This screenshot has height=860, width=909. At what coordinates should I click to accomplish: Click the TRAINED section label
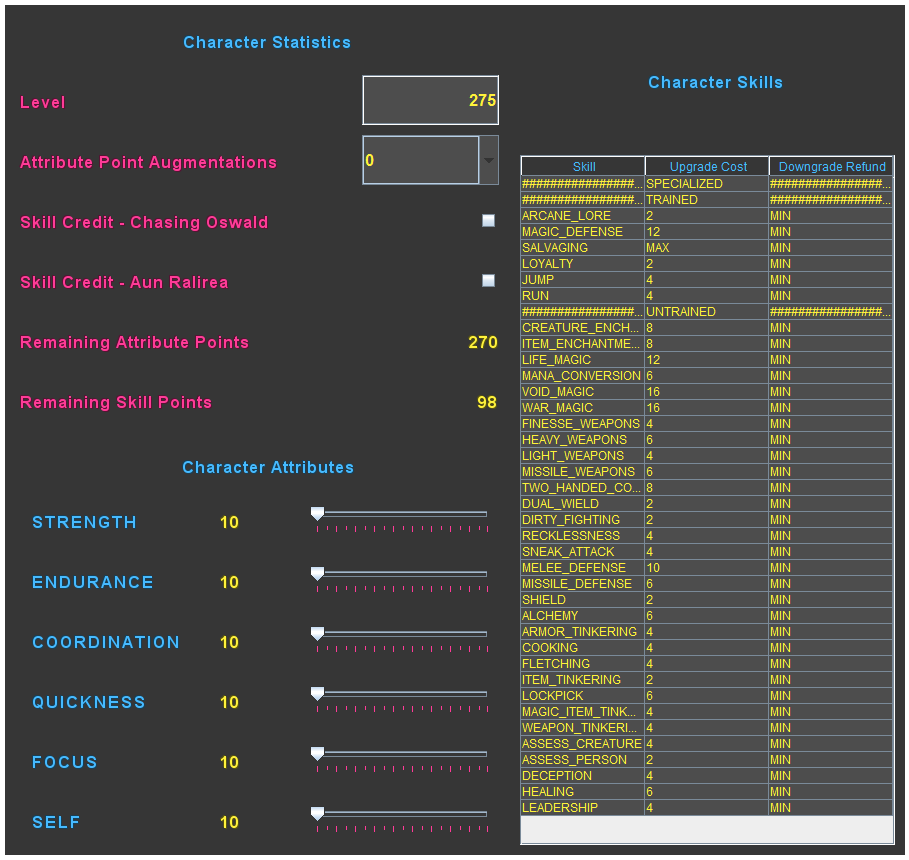707,199
